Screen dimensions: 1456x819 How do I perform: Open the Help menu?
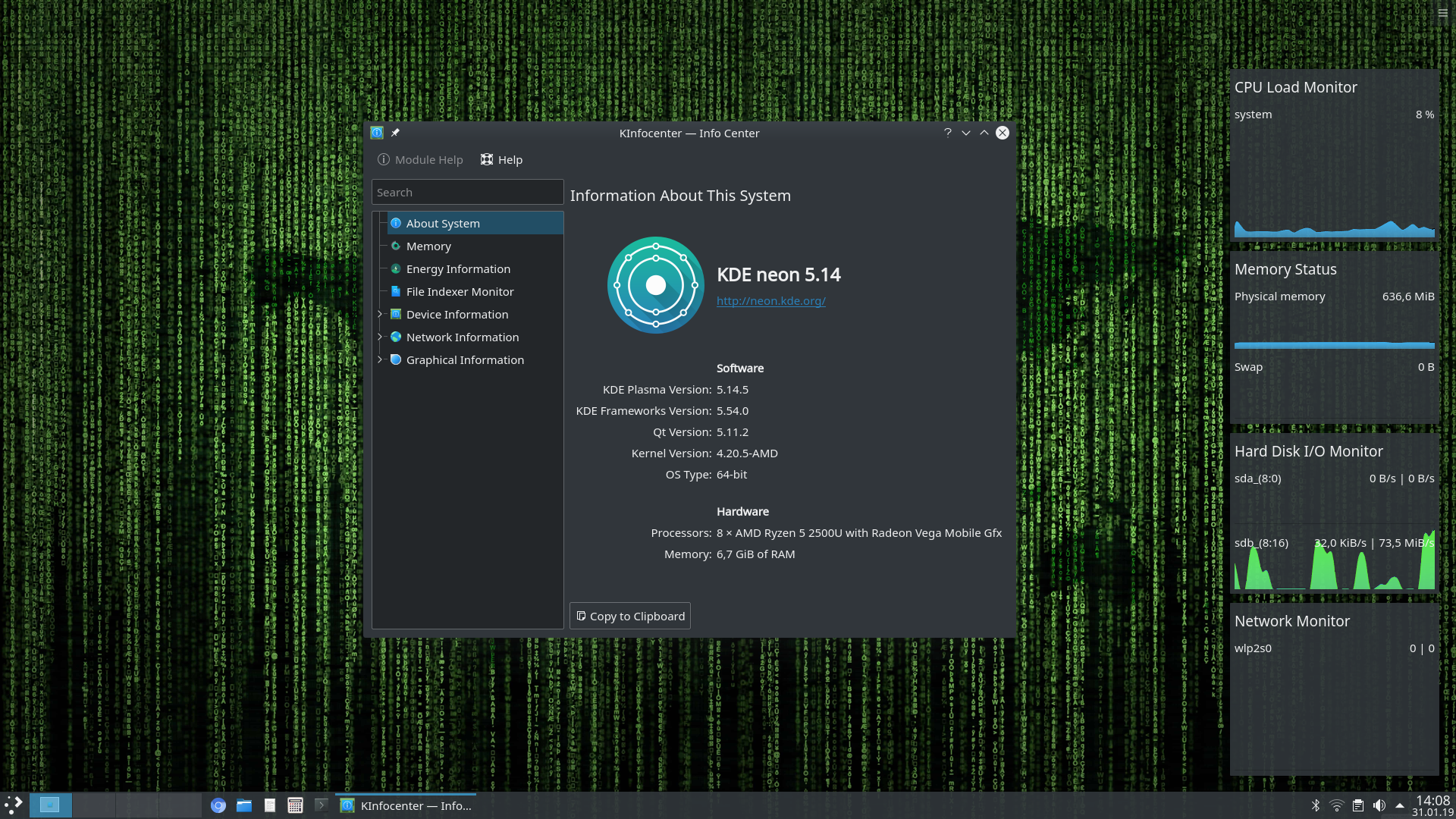(501, 159)
